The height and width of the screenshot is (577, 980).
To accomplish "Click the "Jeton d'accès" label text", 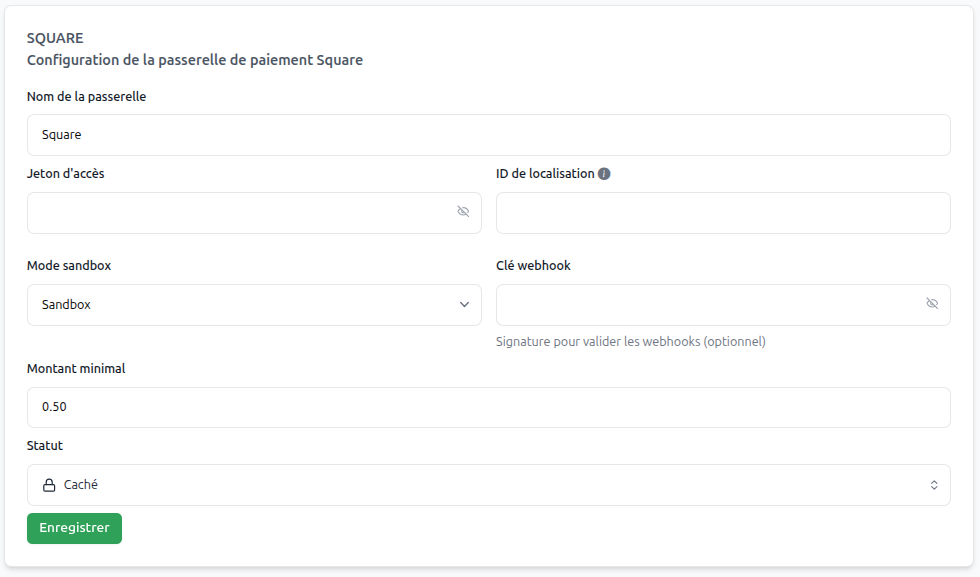I will point(66,173).
